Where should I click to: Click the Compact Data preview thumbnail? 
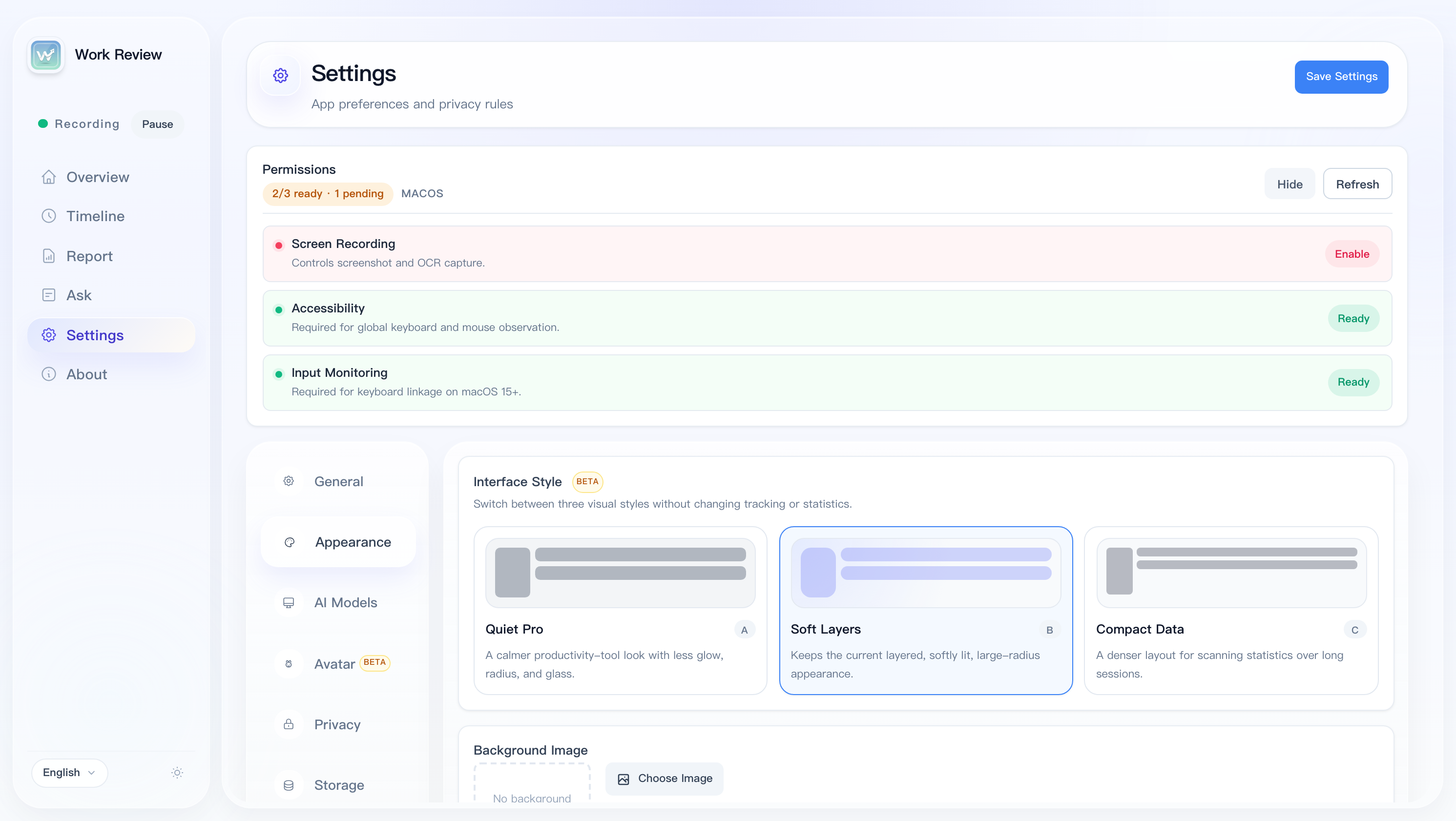[x=1231, y=573]
